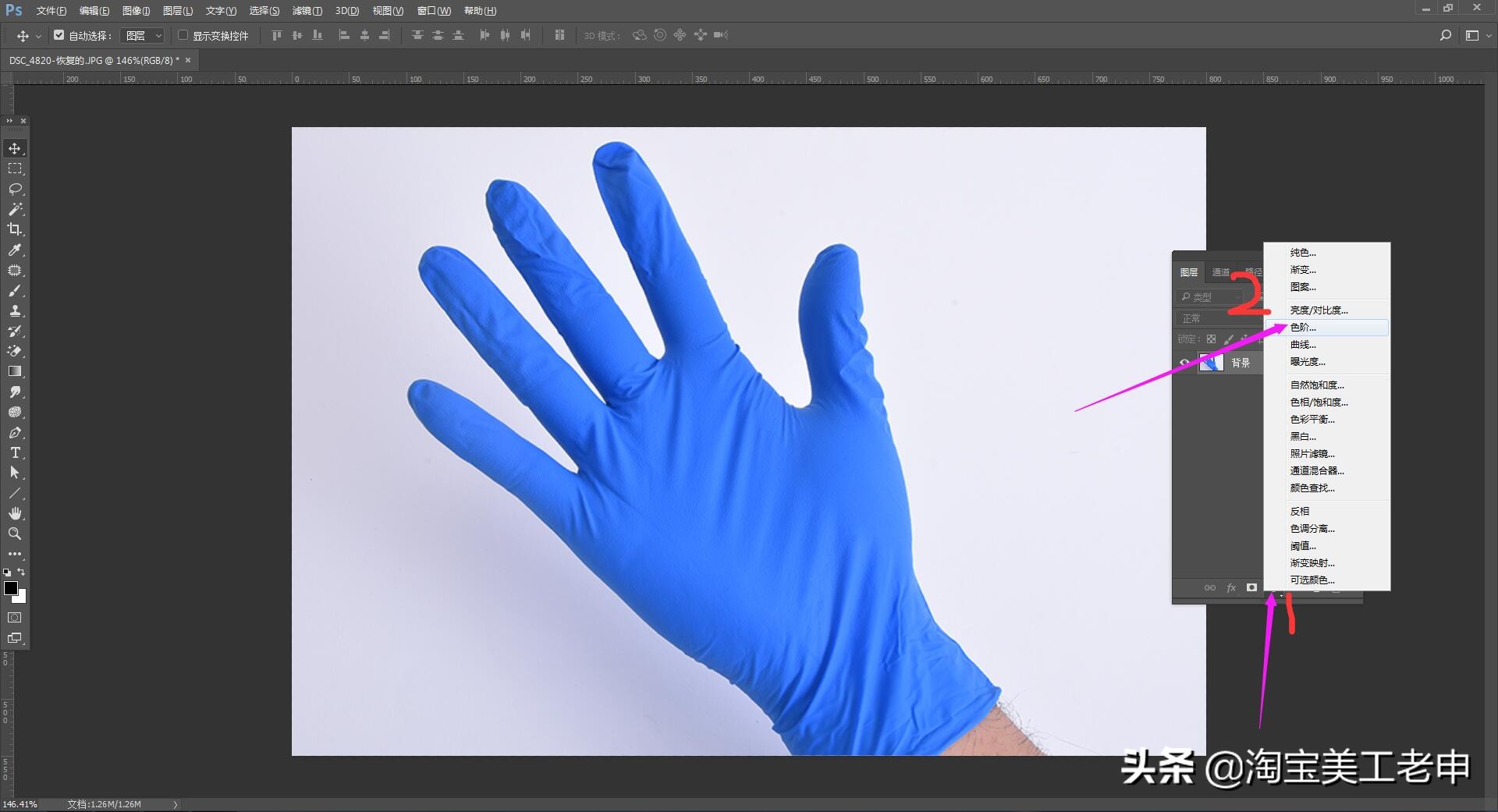Select the Zoom tool in toolbar
This screenshot has width=1498, height=812.
tap(15, 534)
